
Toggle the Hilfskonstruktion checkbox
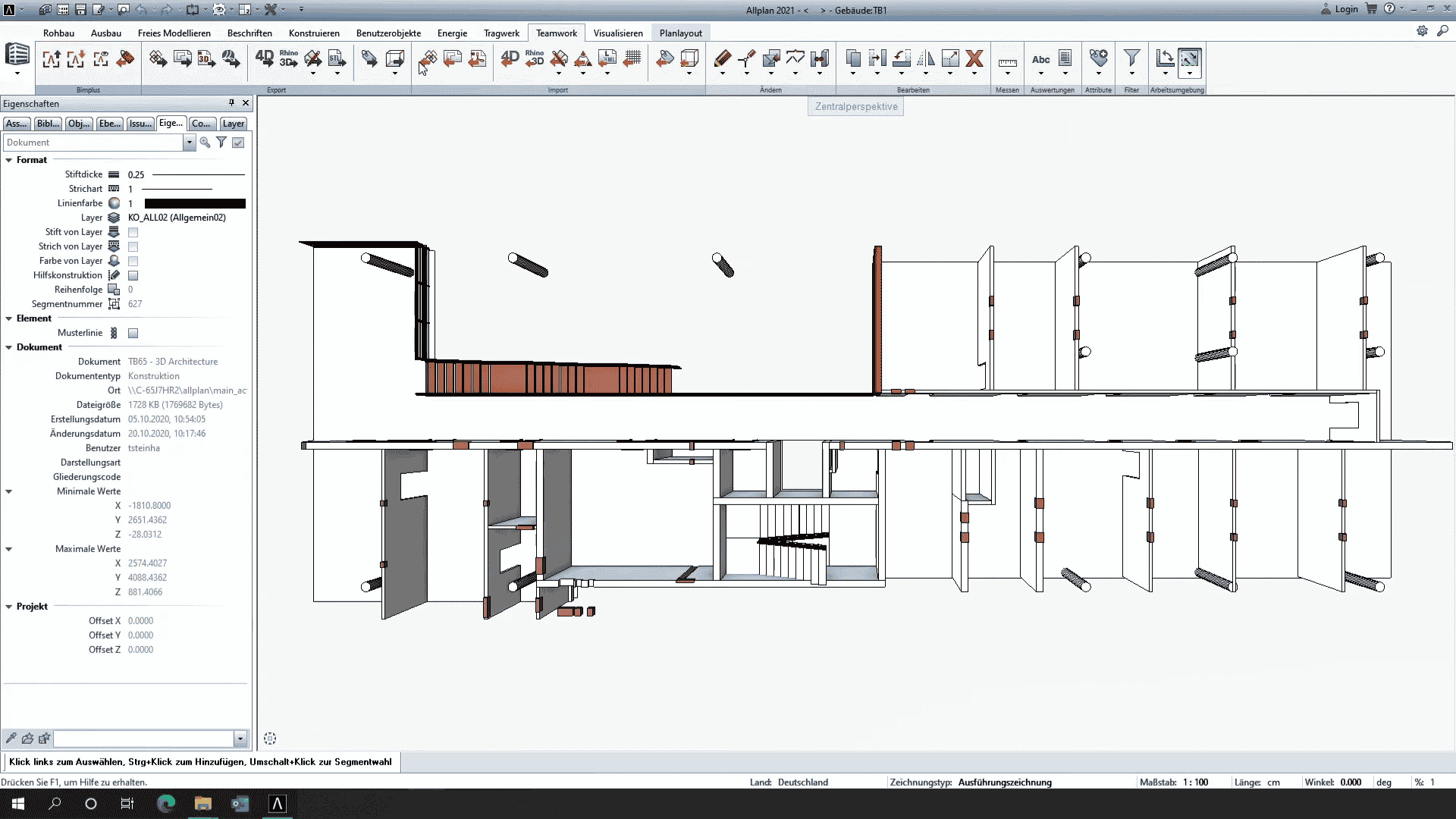click(133, 275)
